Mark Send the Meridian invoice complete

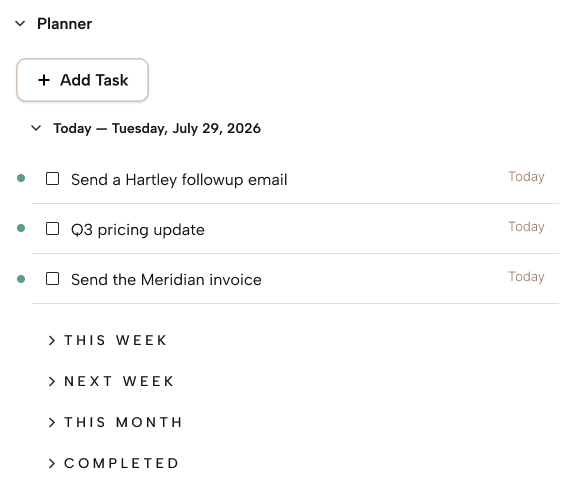click(52, 279)
